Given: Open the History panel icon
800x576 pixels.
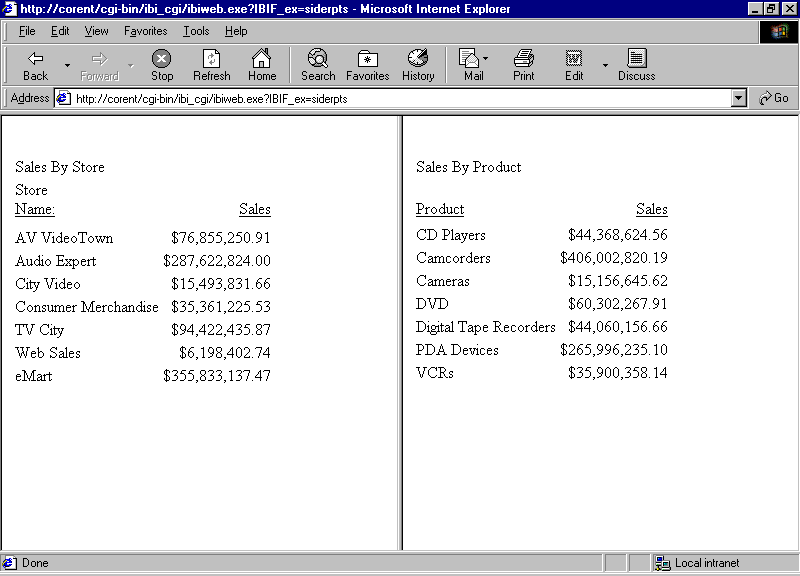Looking at the screenshot, I should 417,64.
